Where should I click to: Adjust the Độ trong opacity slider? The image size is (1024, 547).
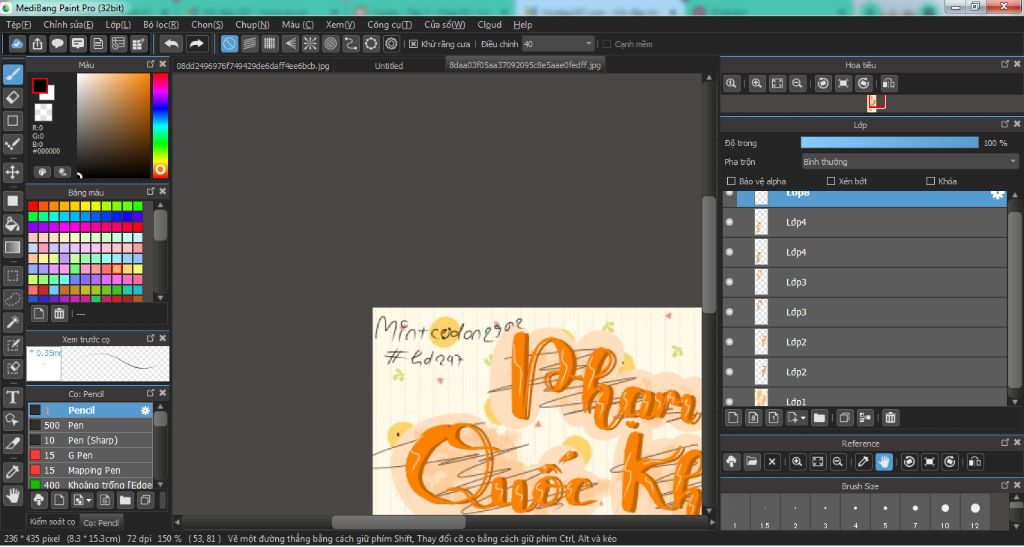(889, 143)
